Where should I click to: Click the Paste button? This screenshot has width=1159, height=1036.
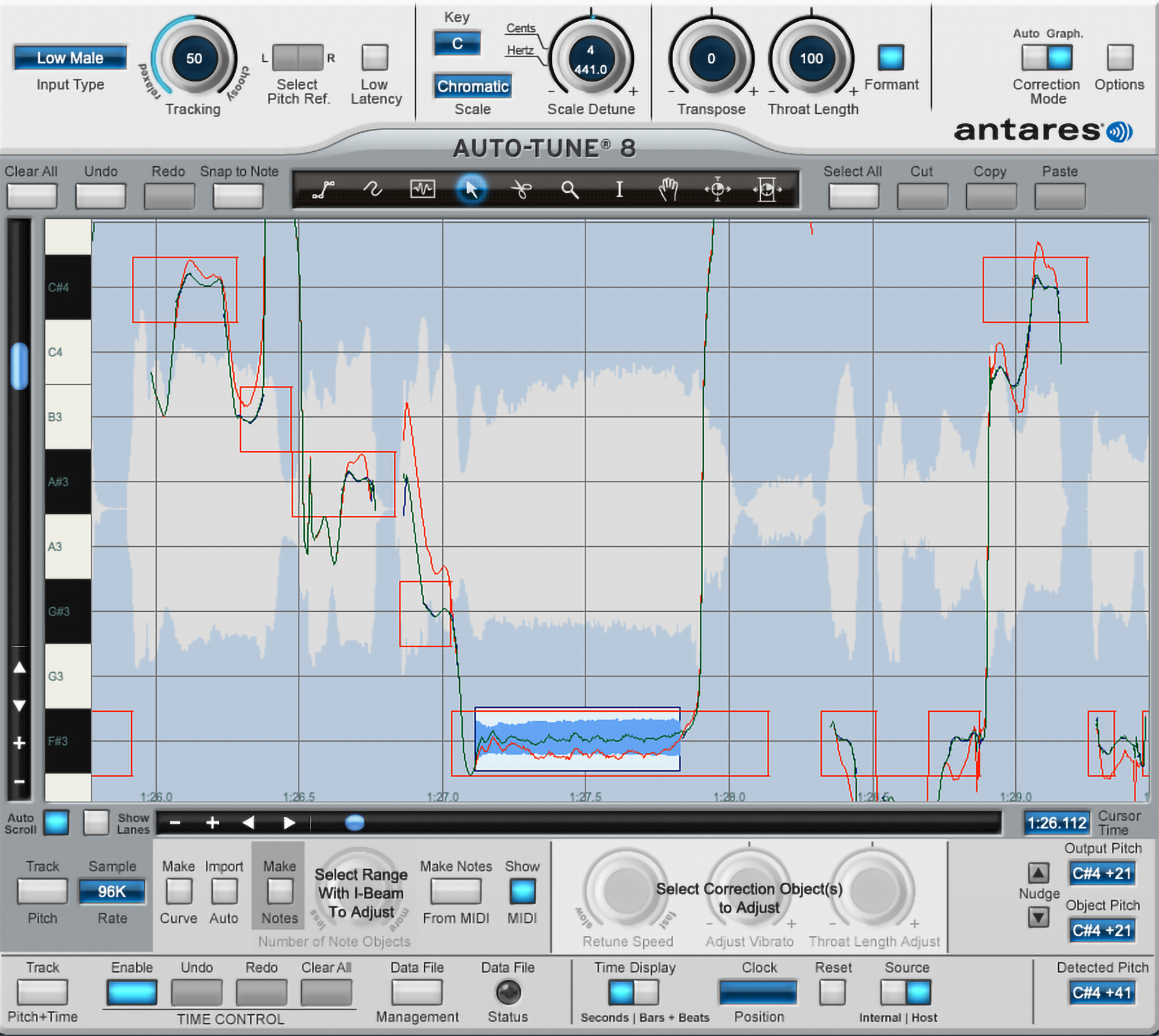pos(1060,196)
